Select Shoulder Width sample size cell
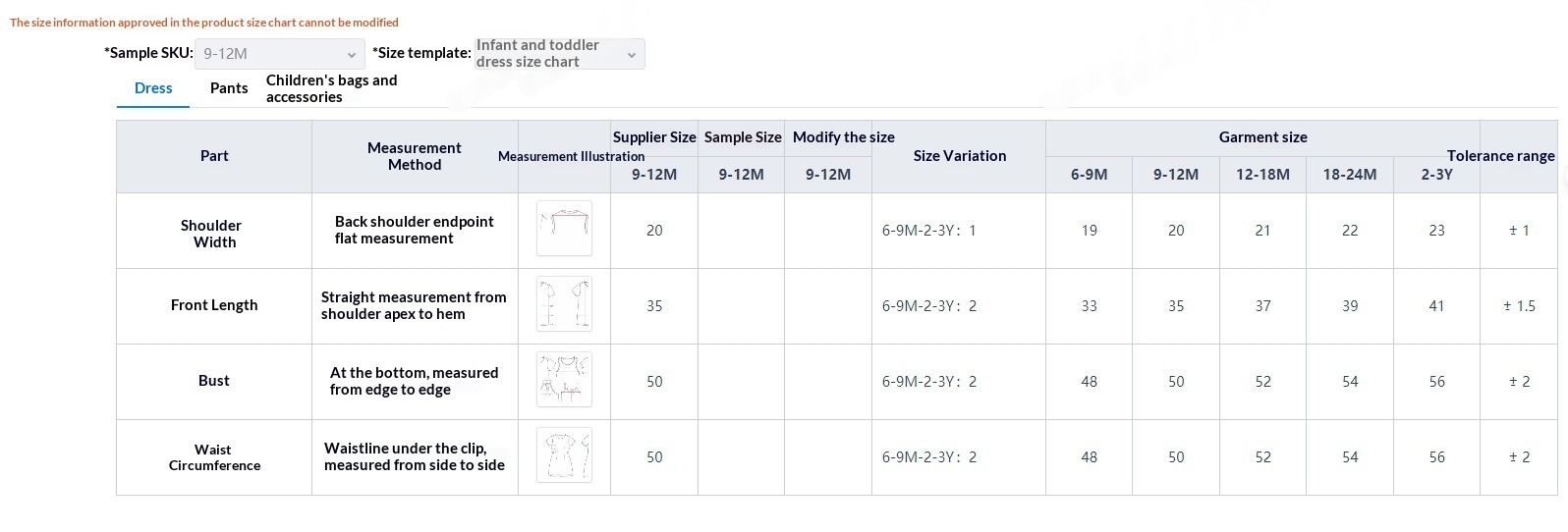 (x=742, y=231)
